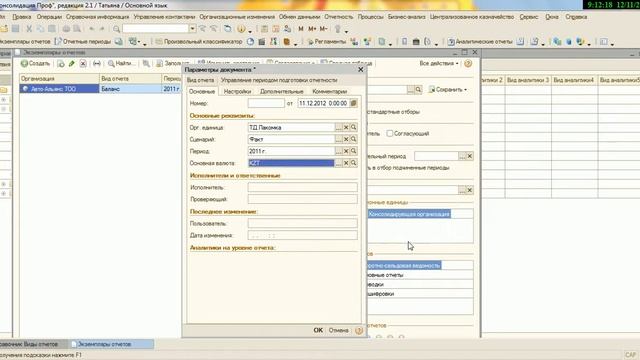This screenshot has height=360, width=640.
Task: Switch to the Настройки tab in dialog
Action: point(237,91)
